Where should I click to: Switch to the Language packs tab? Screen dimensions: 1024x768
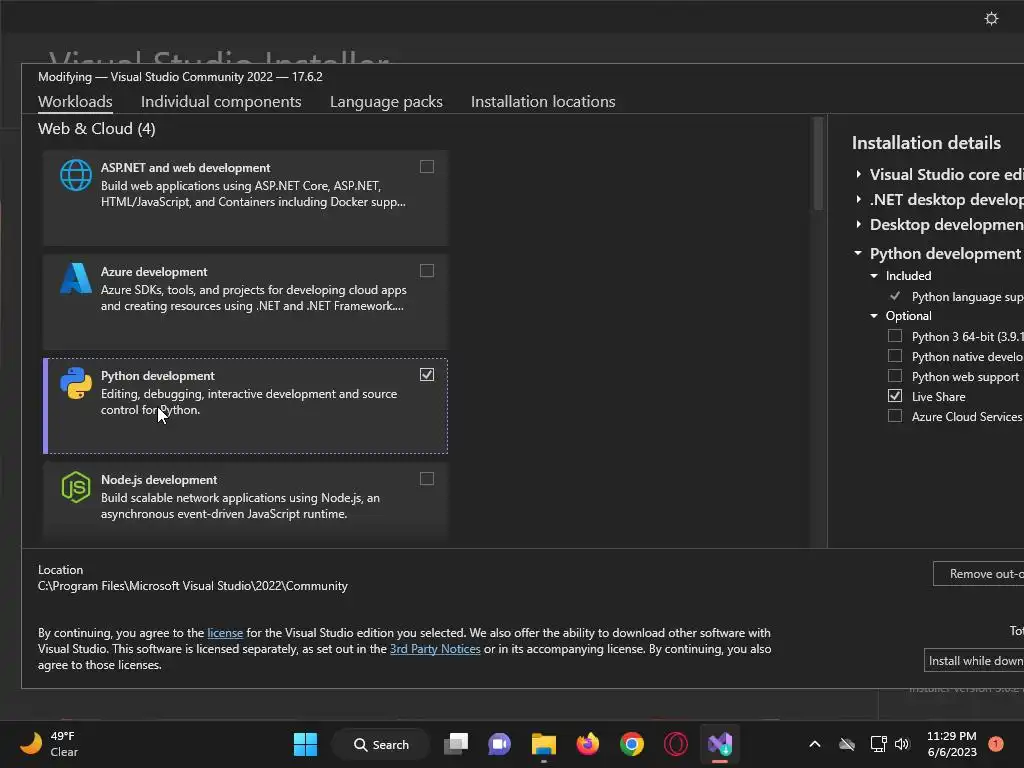pyautogui.click(x=386, y=102)
